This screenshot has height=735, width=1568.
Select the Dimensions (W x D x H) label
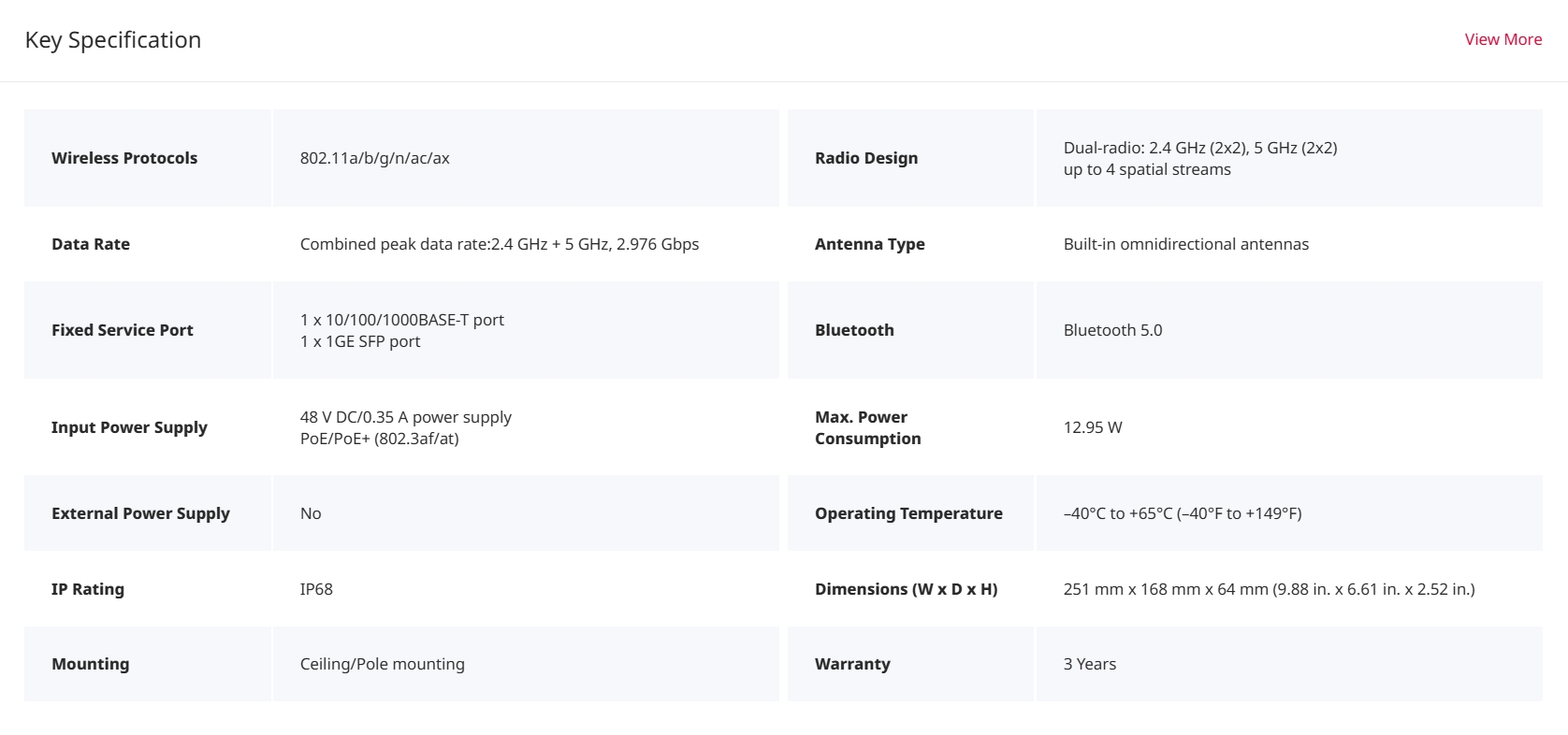click(906, 589)
